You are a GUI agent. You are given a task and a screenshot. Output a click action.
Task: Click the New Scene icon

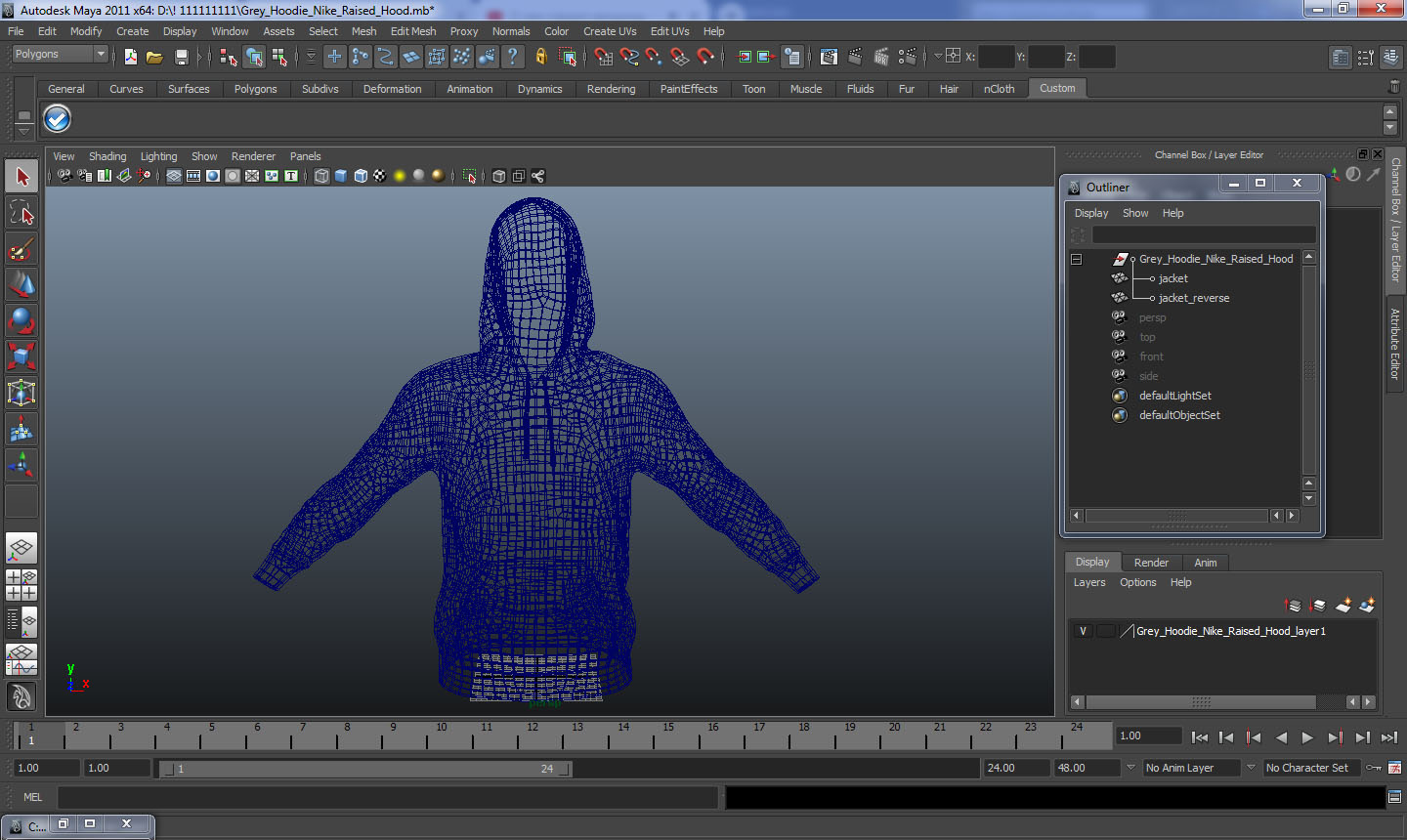coord(130,57)
